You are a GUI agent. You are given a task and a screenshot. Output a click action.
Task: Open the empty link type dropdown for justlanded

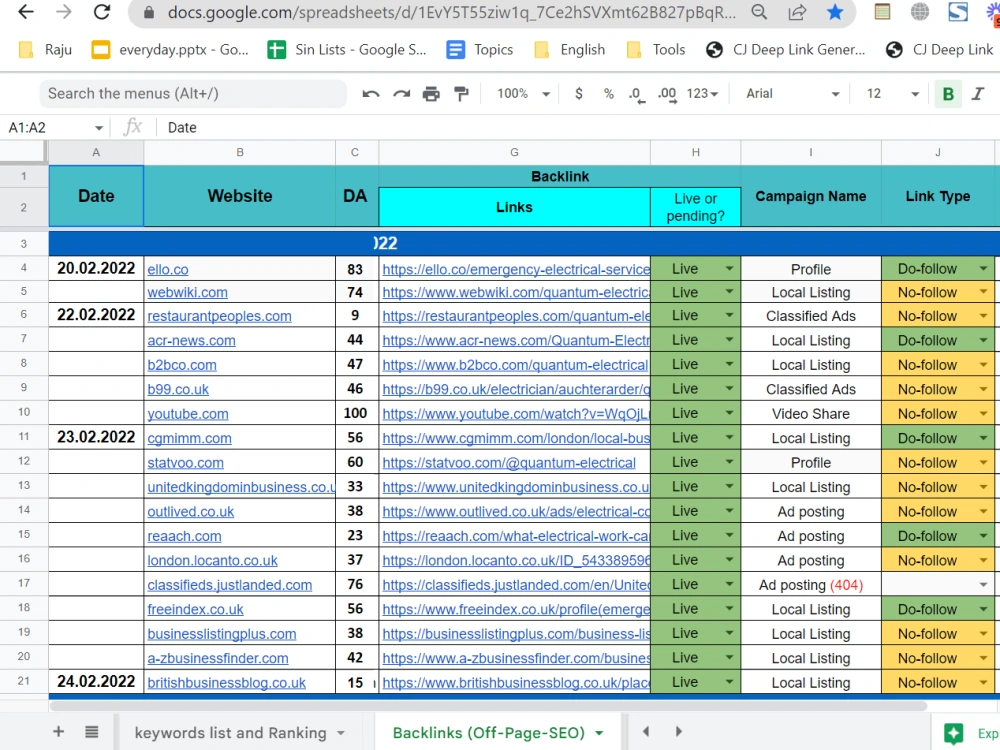[983, 584]
